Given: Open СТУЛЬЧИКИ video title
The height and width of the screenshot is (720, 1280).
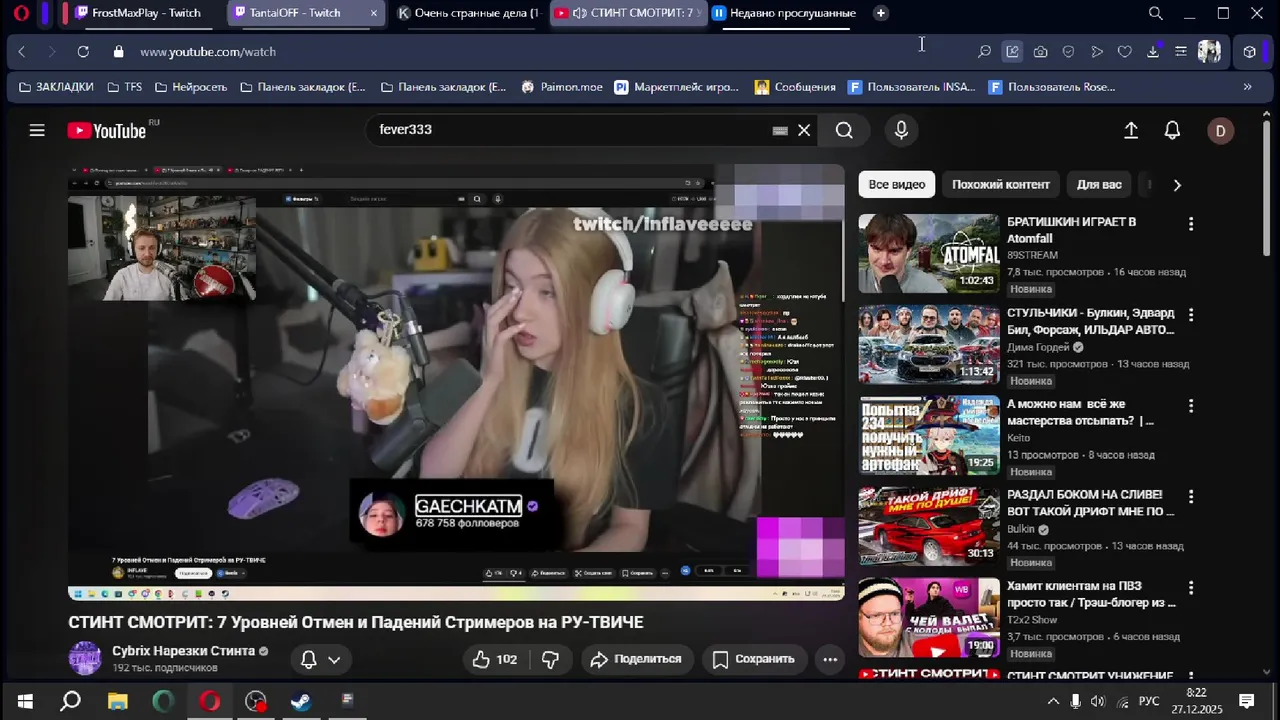Looking at the screenshot, I should tap(1090, 321).
